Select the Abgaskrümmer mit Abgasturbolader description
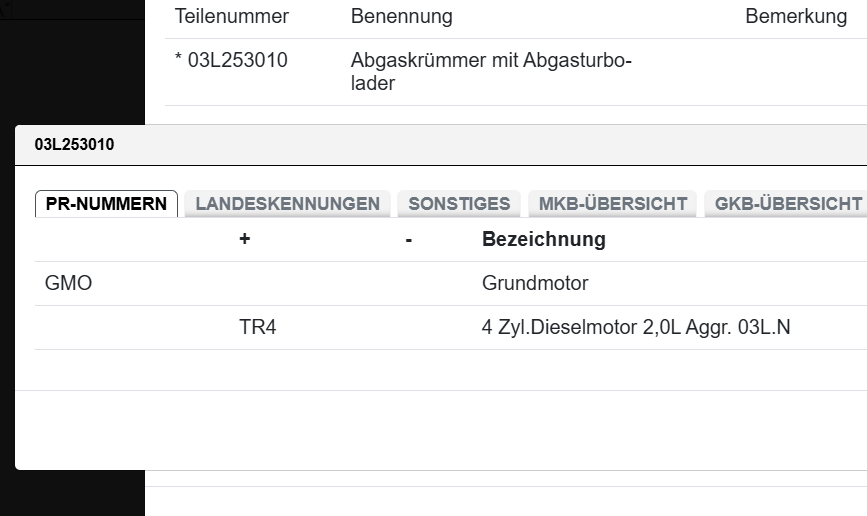The height and width of the screenshot is (516, 867). 491,72
